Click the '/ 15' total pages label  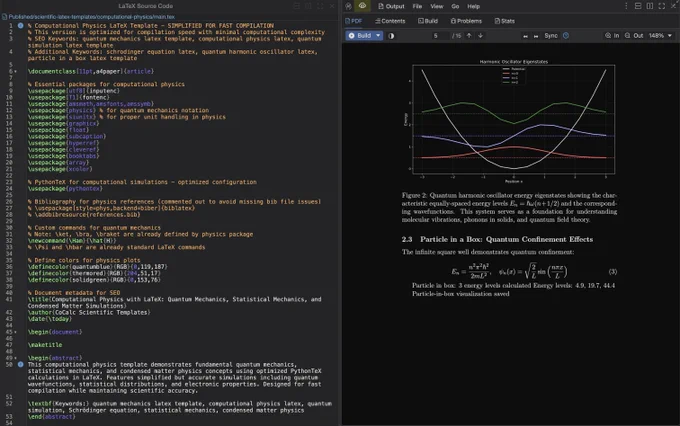point(456,36)
